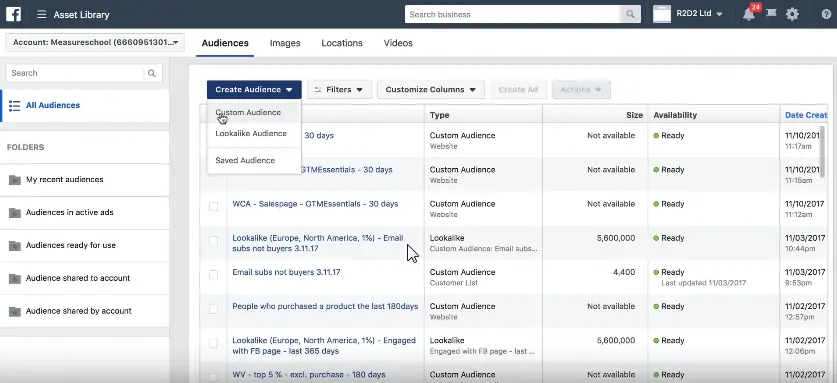The width and height of the screenshot is (837, 383).
Task: Click the sidebar search magnifier icon
Action: [152, 73]
